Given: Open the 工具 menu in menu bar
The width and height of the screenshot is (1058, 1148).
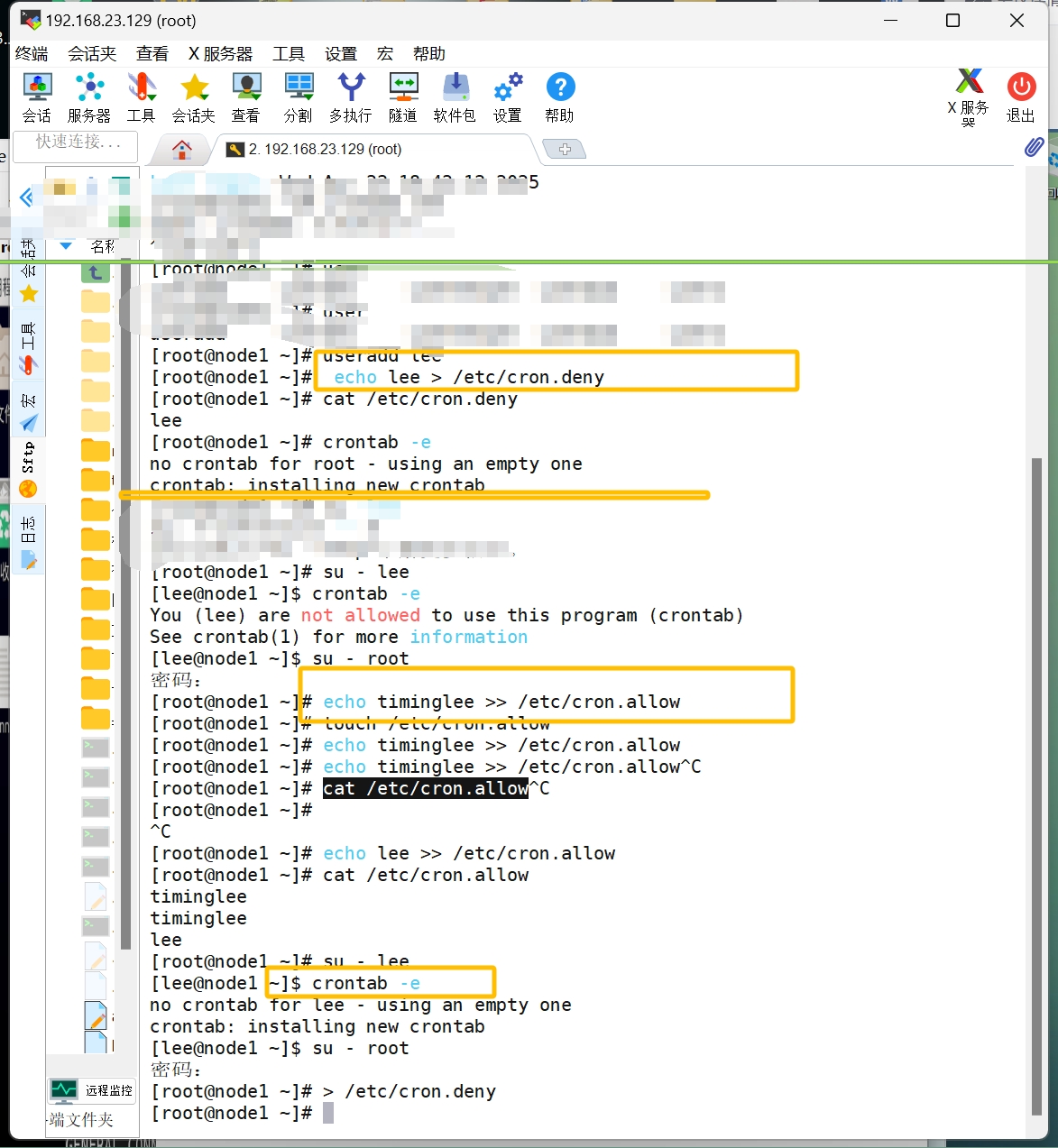Looking at the screenshot, I should point(289,54).
